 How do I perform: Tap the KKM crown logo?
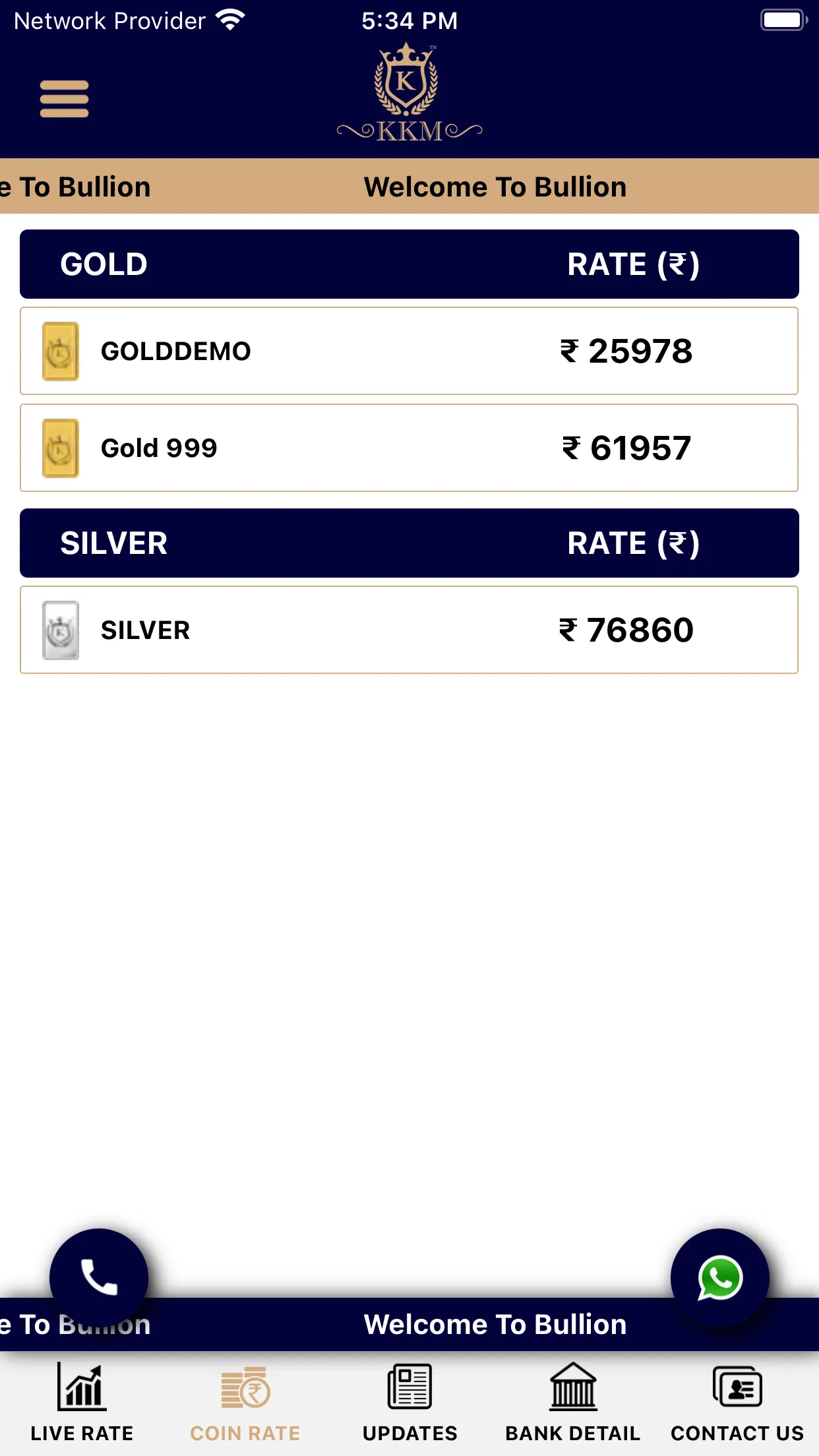[409, 93]
